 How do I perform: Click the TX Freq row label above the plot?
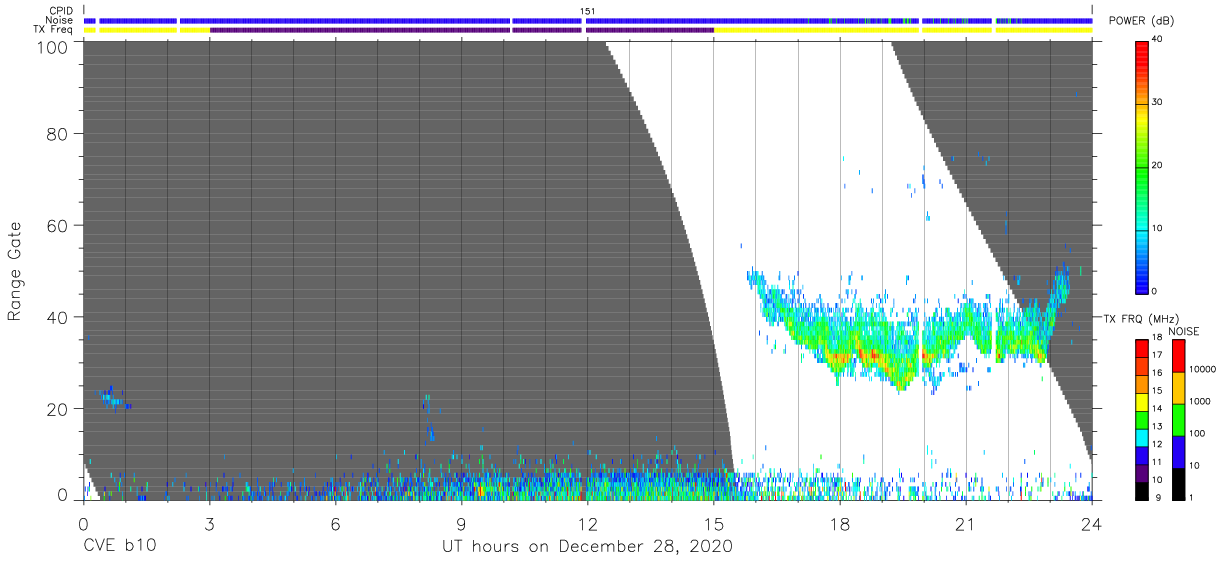(x=54, y=30)
